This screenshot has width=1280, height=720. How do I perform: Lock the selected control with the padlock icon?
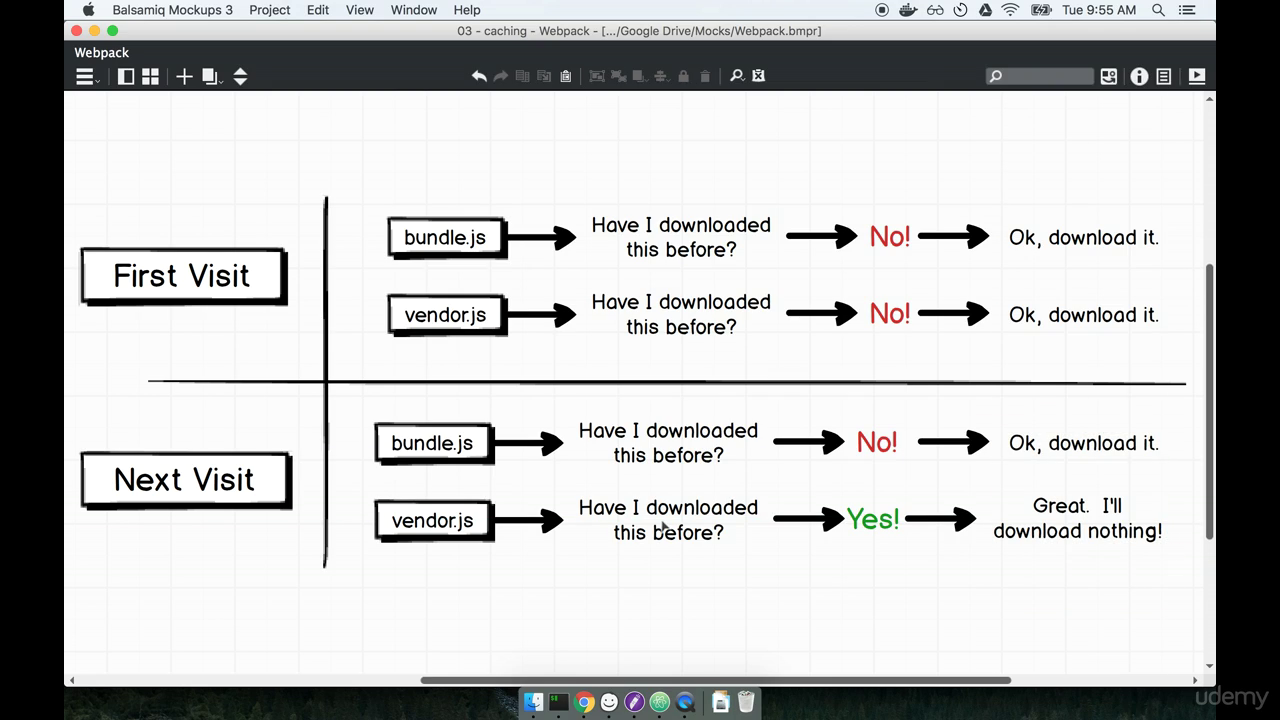682,76
